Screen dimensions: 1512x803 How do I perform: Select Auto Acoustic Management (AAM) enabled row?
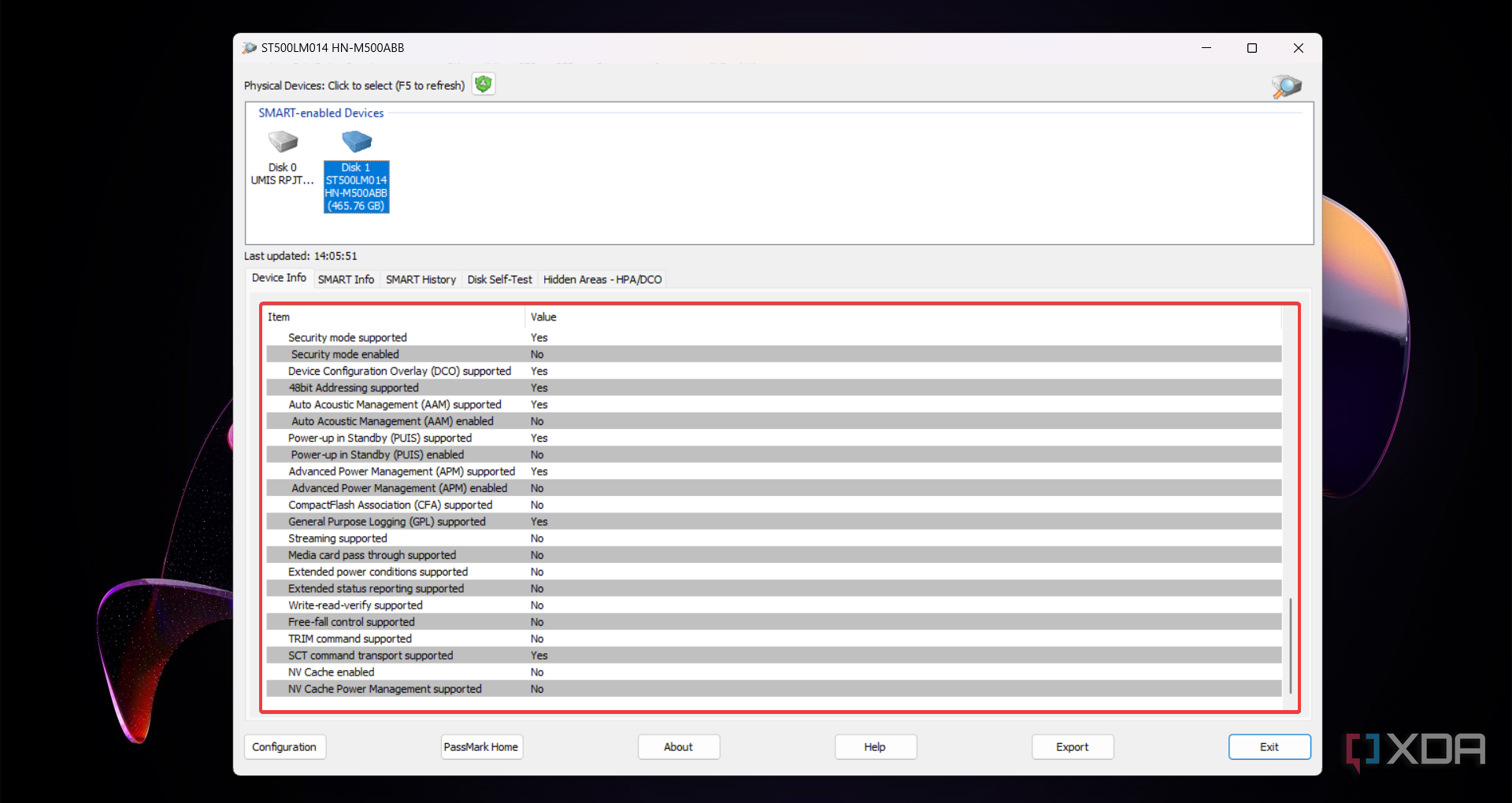coord(773,421)
